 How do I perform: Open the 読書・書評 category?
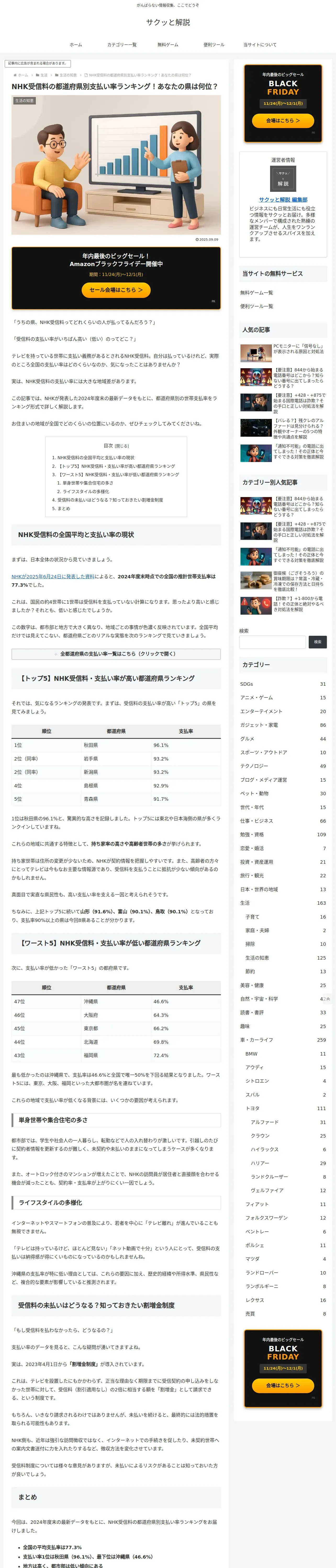click(283, 1013)
